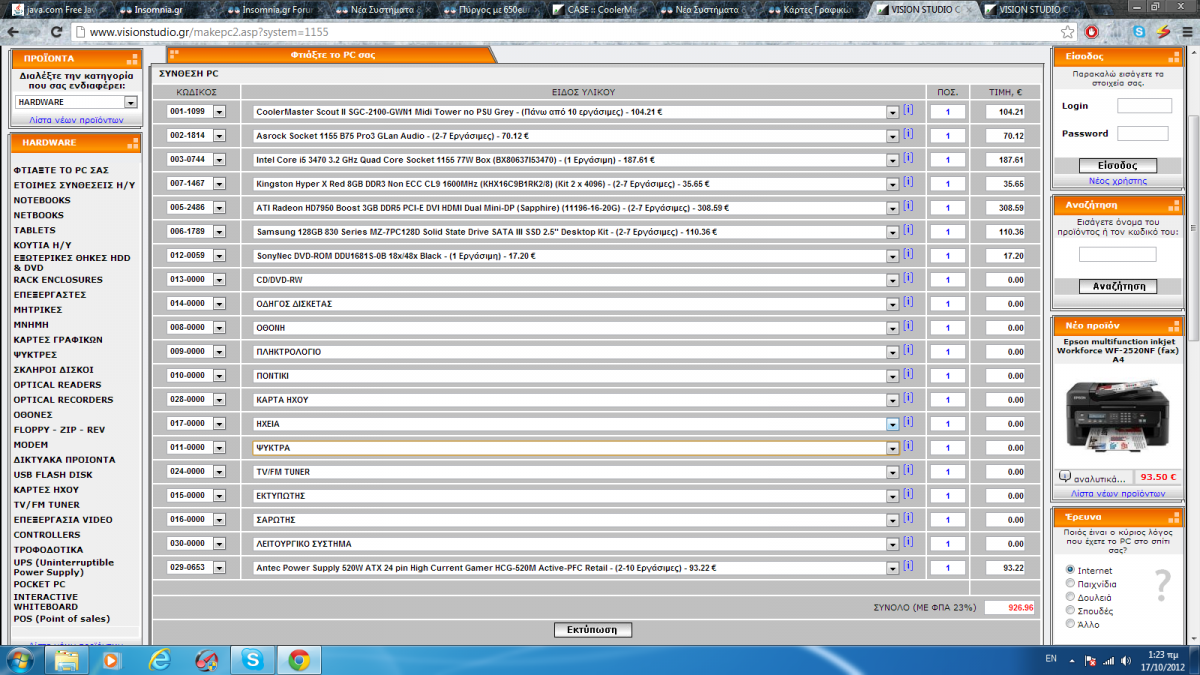This screenshot has height=675, width=1200.
Task: Click the Epson WF-2520NF printer image
Action: (x=1116, y=415)
